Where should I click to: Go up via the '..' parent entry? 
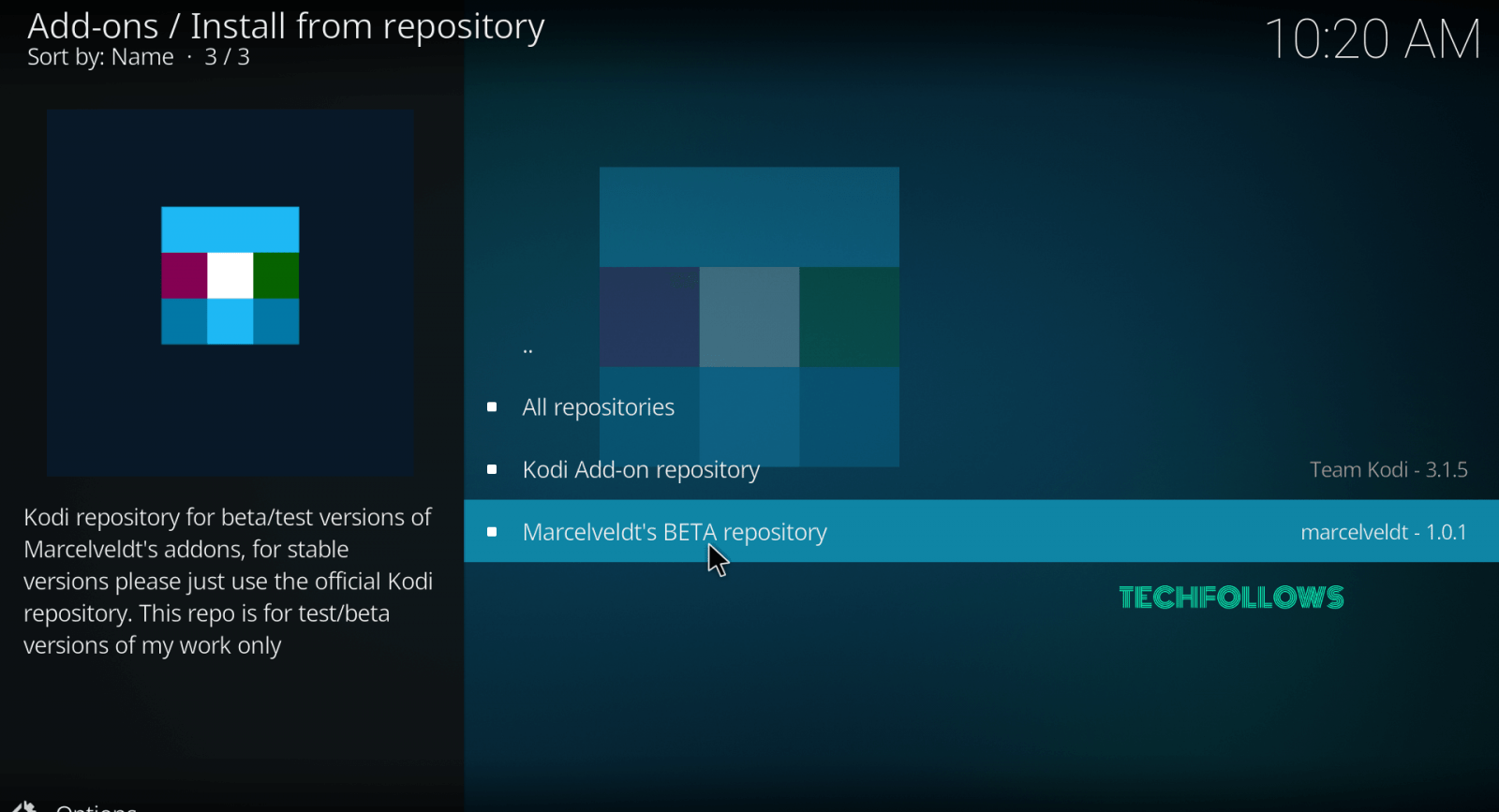(981, 348)
